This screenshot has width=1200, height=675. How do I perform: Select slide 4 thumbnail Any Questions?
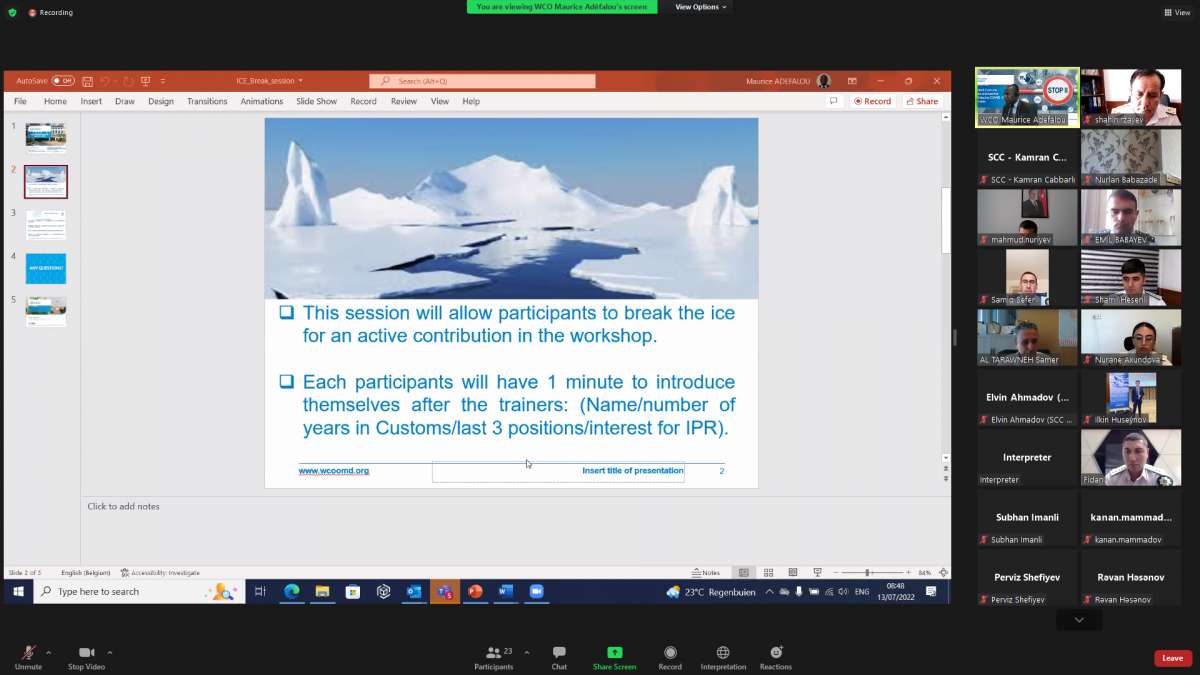46,269
